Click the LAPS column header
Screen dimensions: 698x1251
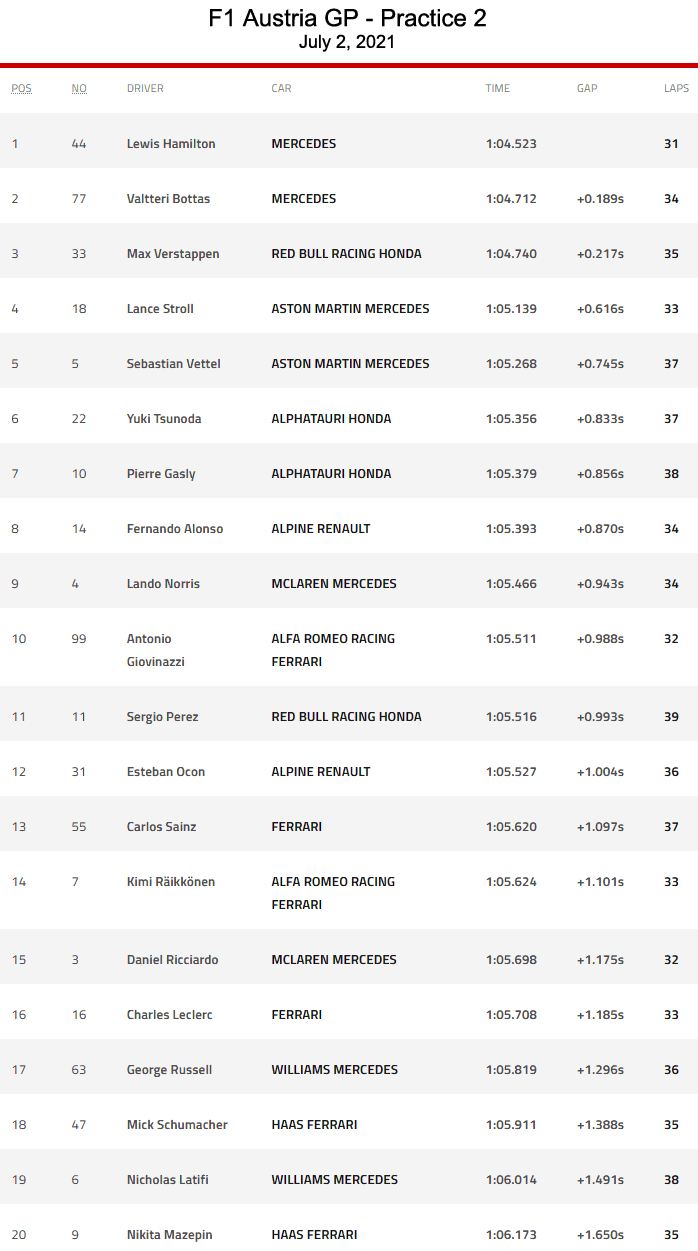(x=676, y=88)
